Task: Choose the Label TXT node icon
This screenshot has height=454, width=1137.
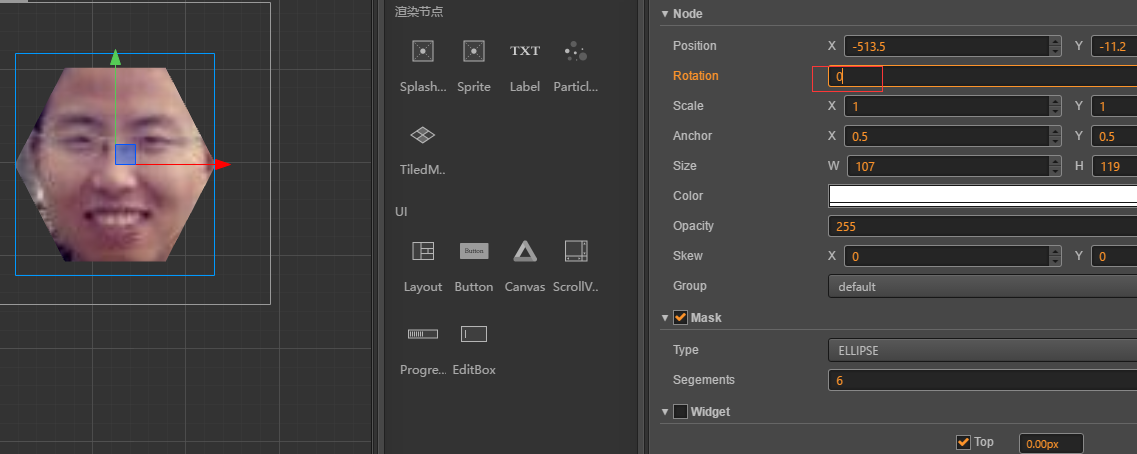Action: point(525,51)
